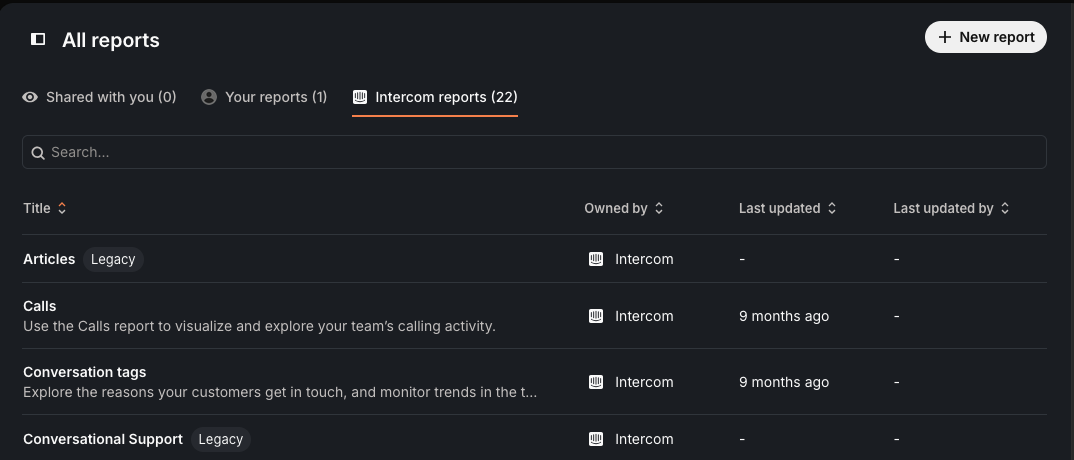Sort the list by the Last updated column
Image resolution: width=1074 pixels, height=460 pixels.
click(787, 208)
